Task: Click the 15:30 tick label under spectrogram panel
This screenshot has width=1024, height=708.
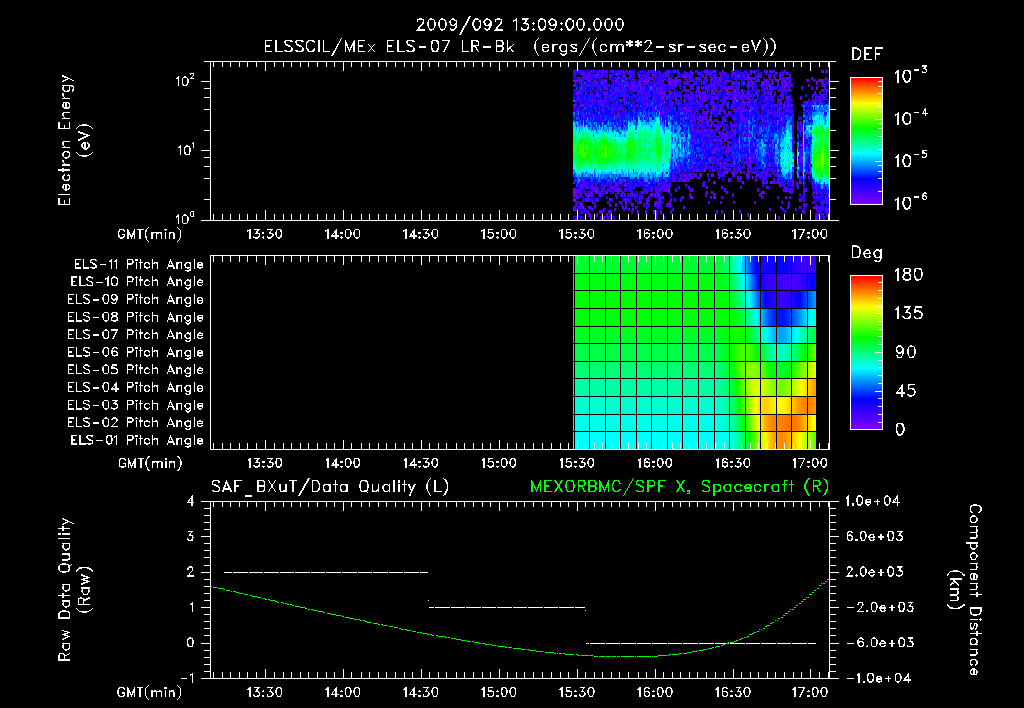Action: pyautogui.click(x=577, y=234)
